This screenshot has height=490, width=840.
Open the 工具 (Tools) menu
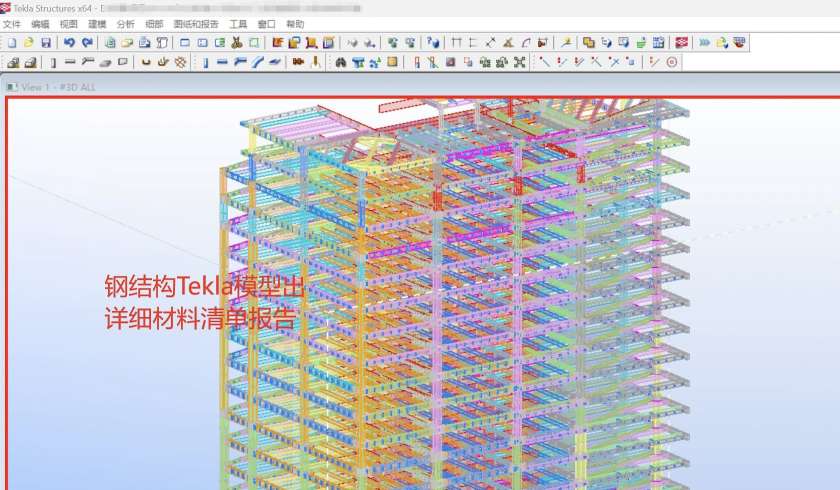(x=238, y=25)
